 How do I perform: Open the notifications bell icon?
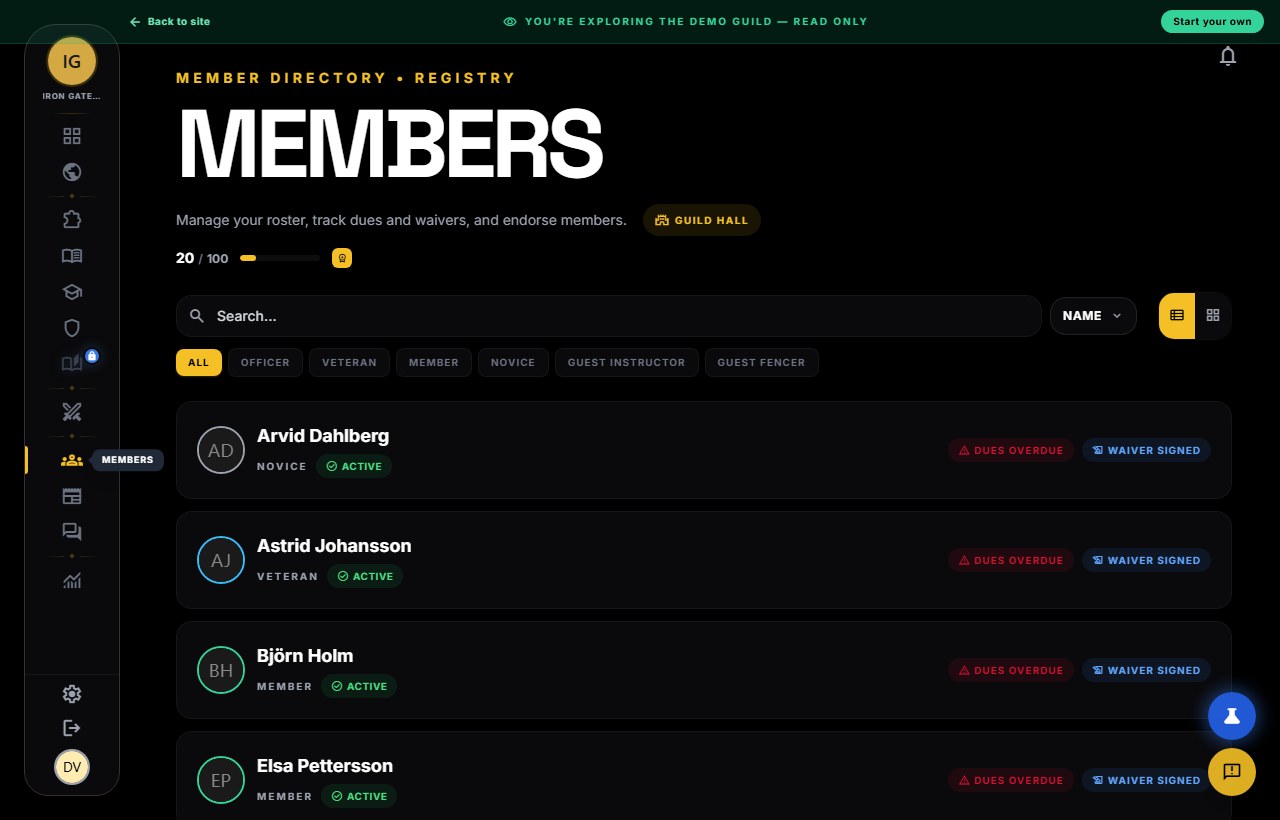click(1228, 57)
